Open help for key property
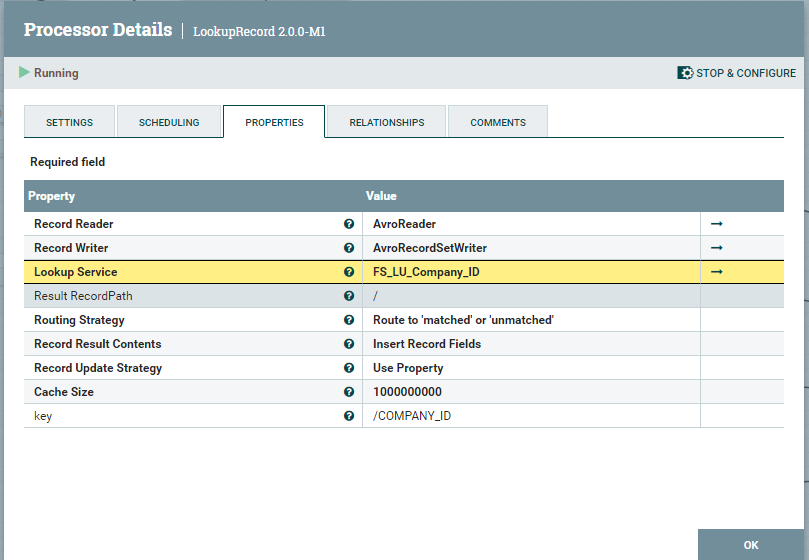 pyautogui.click(x=349, y=416)
